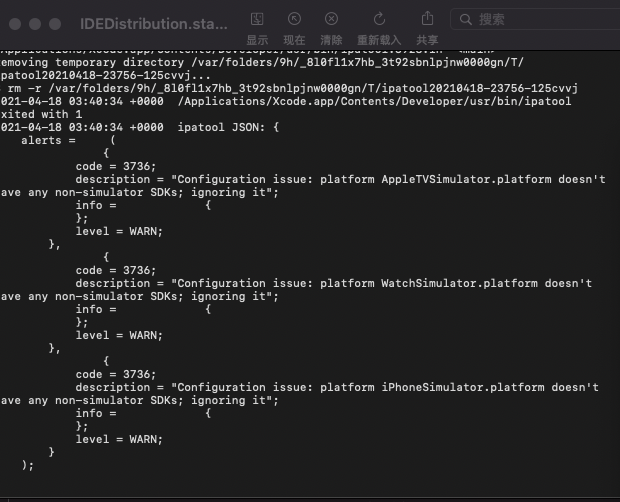Image resolution: width=620 pixels, height=502 pixels.
Task: Click 'patool20210418-23756-125cvvj...' line
Action: point(106,75)
